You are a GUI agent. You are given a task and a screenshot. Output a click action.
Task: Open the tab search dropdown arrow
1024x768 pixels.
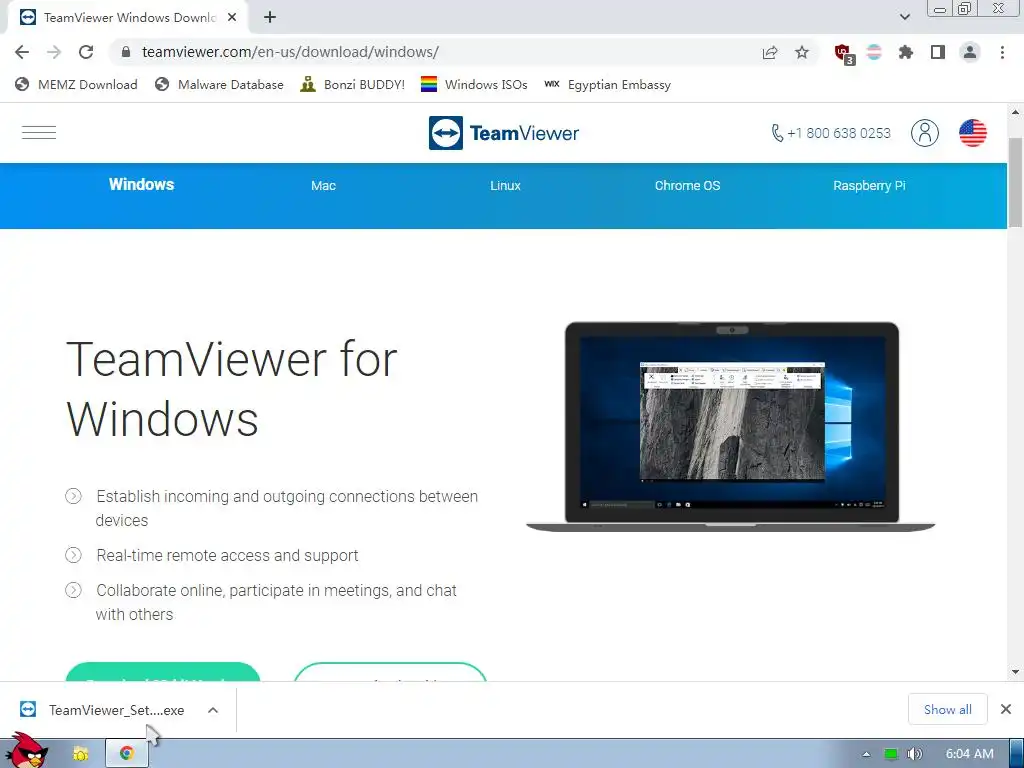click(904, 17)
